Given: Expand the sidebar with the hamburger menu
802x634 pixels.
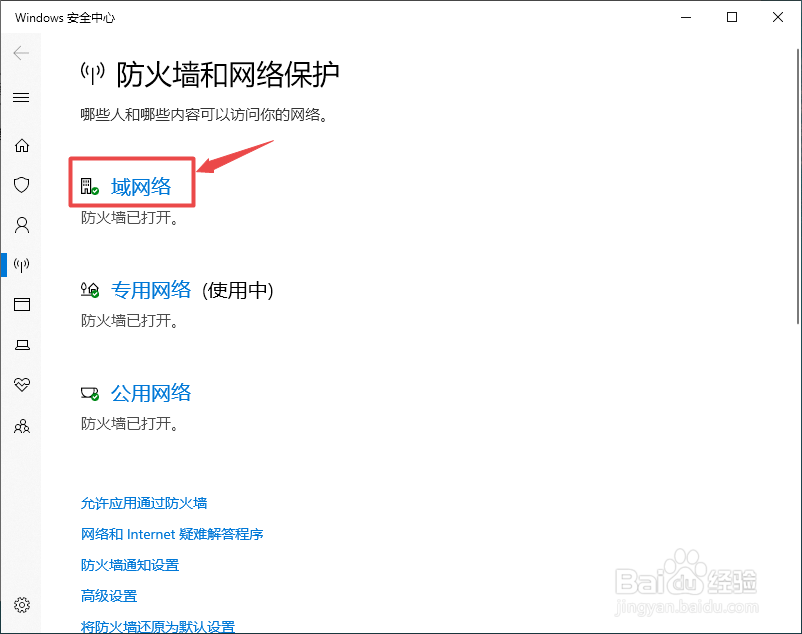Looking at the screenshot, I should coord(22,97).
